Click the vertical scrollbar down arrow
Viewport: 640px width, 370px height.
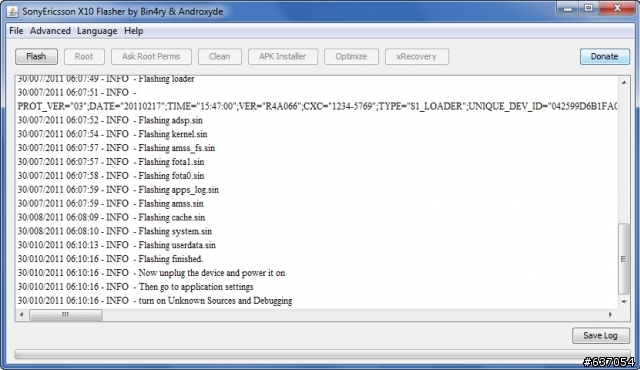point(624,302)
